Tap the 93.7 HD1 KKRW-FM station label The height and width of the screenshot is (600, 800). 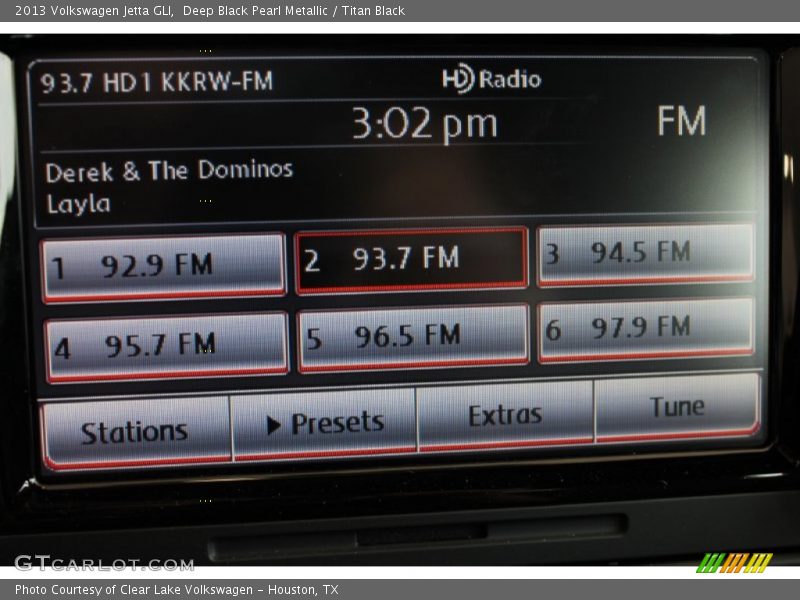[157, 82]
